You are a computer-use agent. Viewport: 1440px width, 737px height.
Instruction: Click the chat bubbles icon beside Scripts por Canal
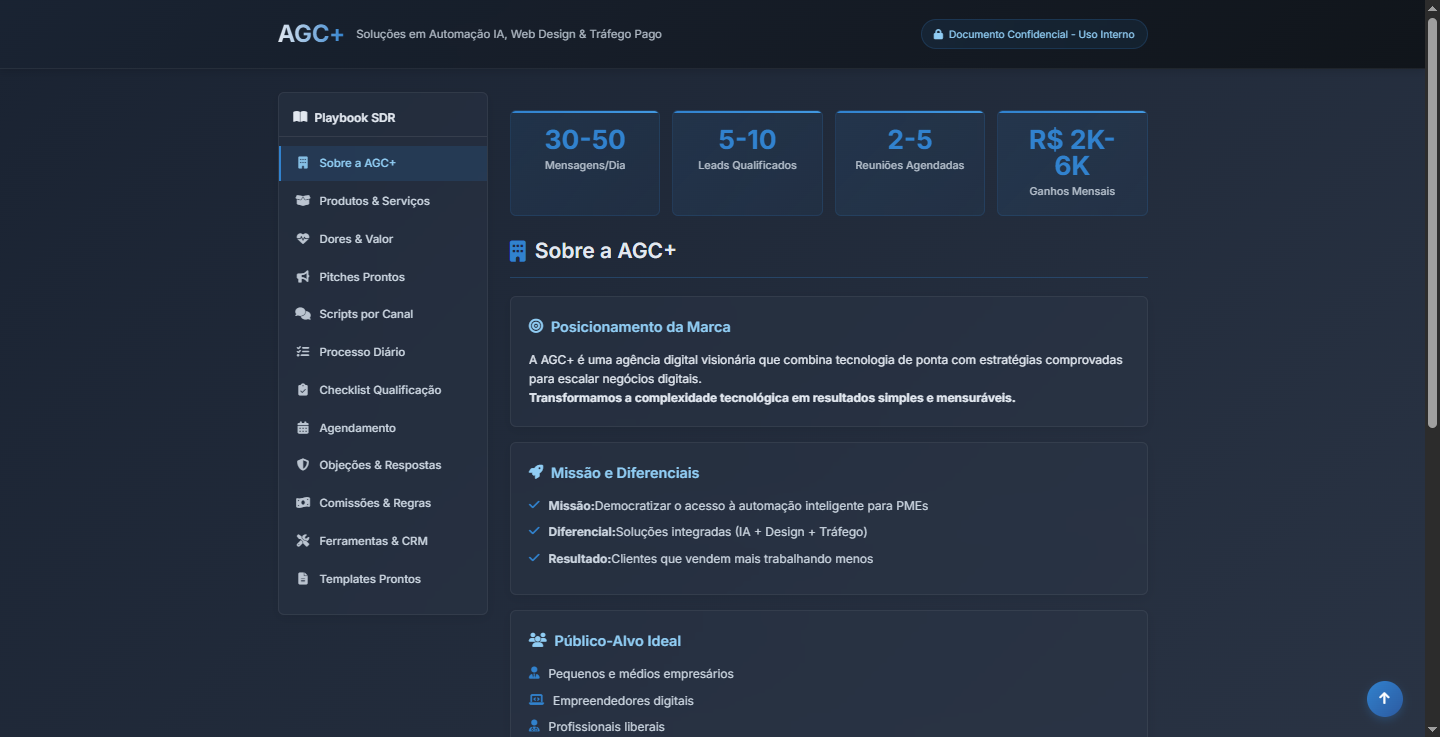click(x=303, y=313)
